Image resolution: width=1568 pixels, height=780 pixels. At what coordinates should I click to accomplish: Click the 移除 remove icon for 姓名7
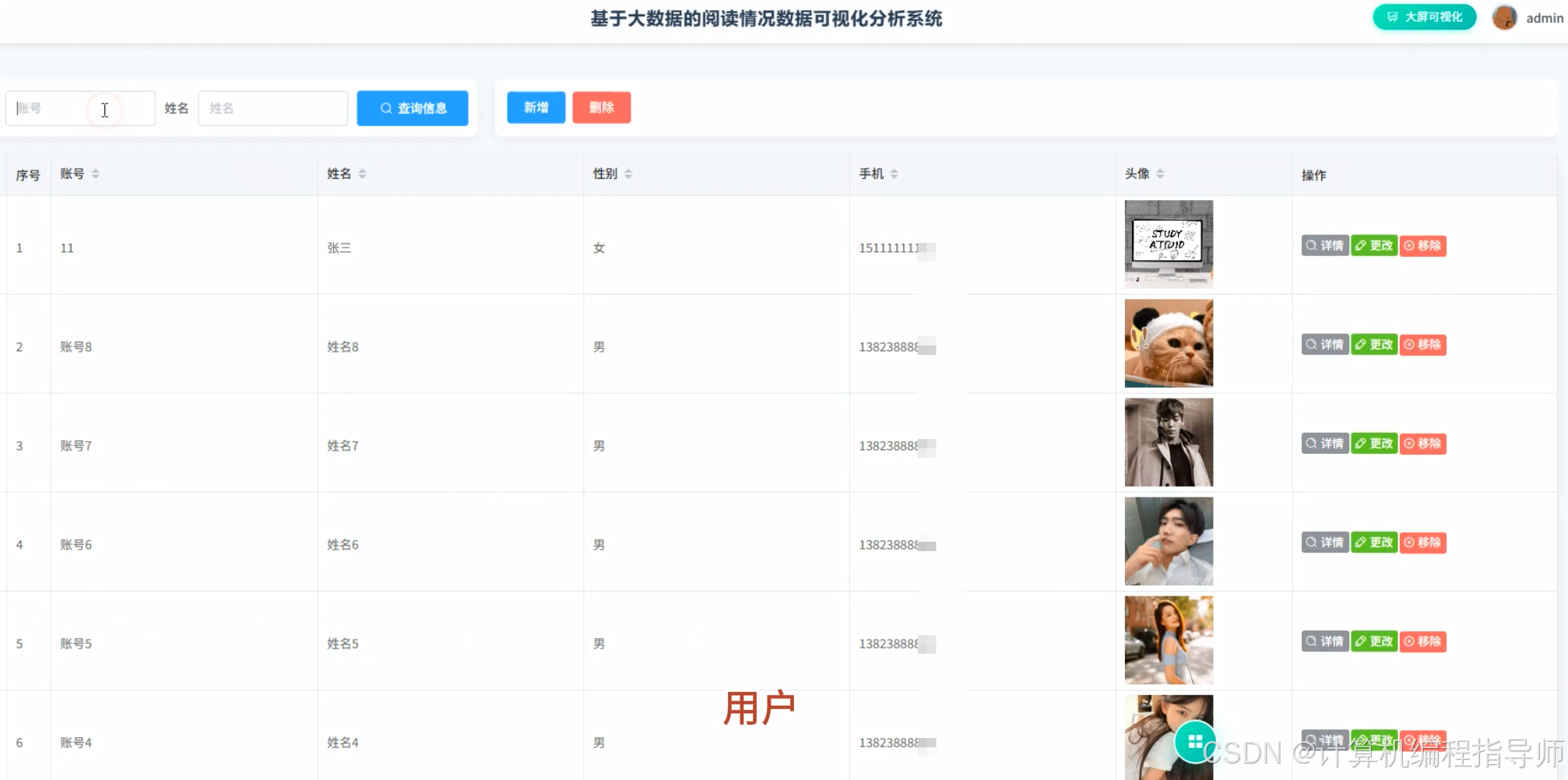1410,443
